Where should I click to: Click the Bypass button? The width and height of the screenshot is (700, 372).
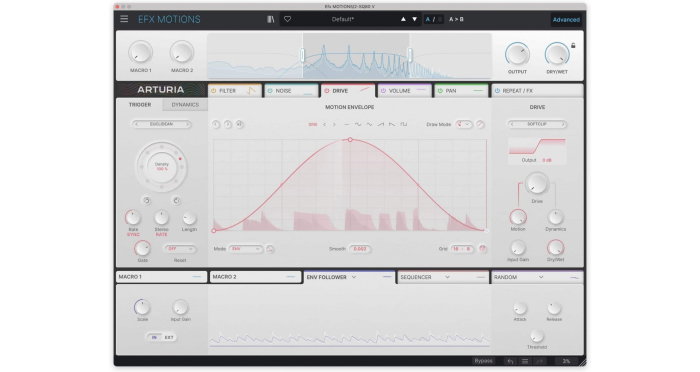(x=483, y=361)
